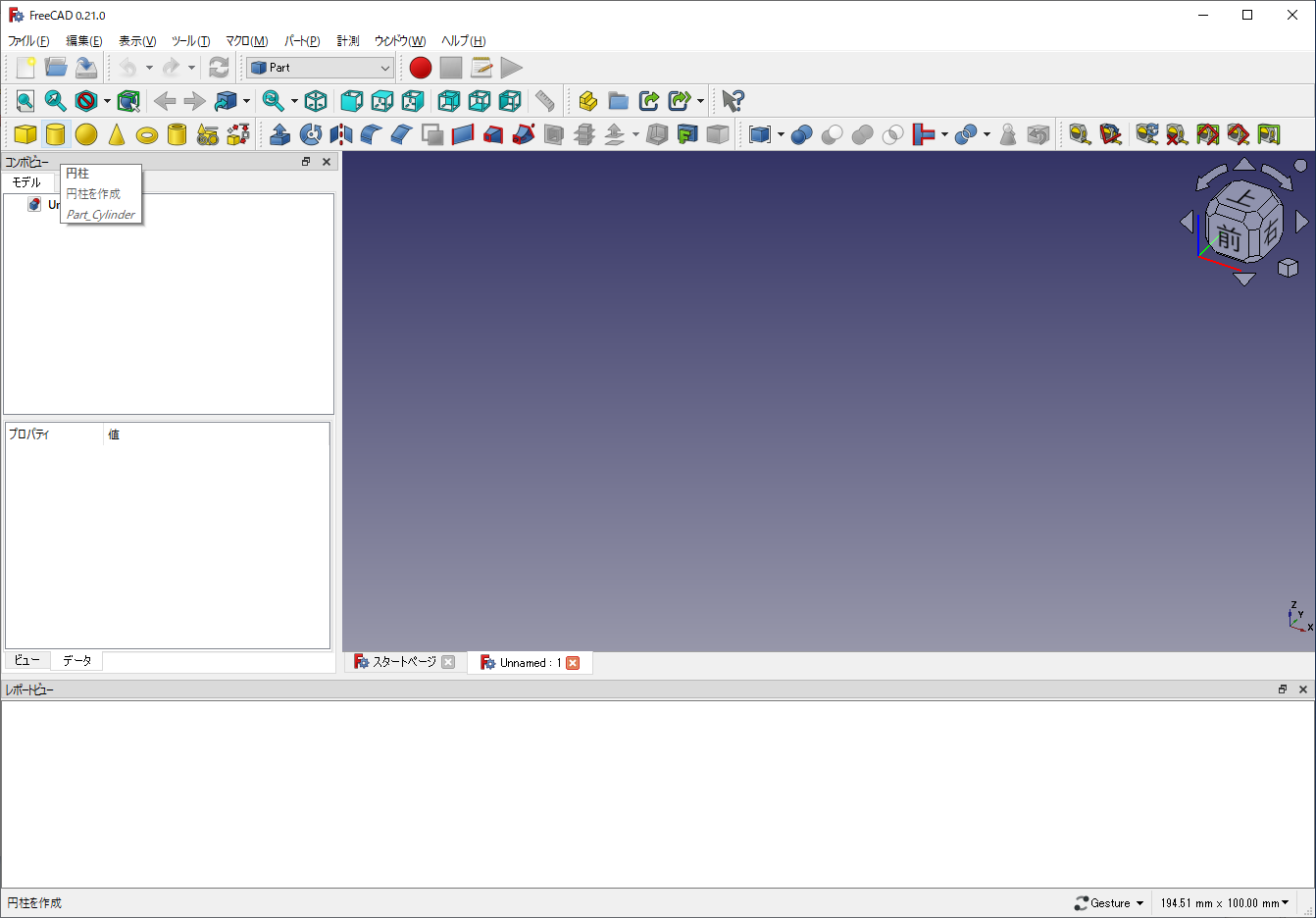Open the ファイル menu
Image resolution: width=1316 pixels, height=918 pixels.
(28, 41)
